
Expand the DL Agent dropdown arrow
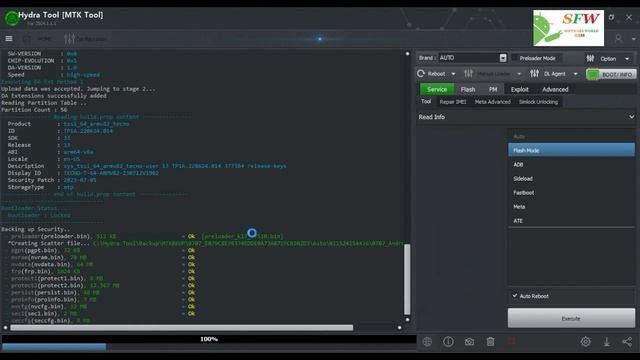tap(576, 74)
